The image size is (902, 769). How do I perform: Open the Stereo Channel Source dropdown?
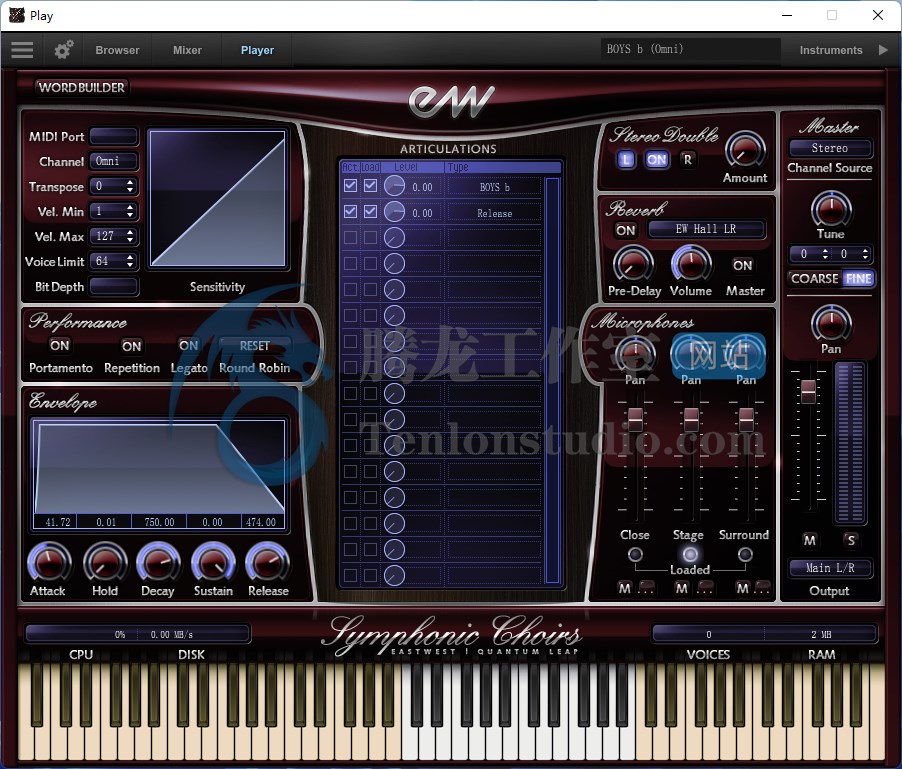coord(830,148)
